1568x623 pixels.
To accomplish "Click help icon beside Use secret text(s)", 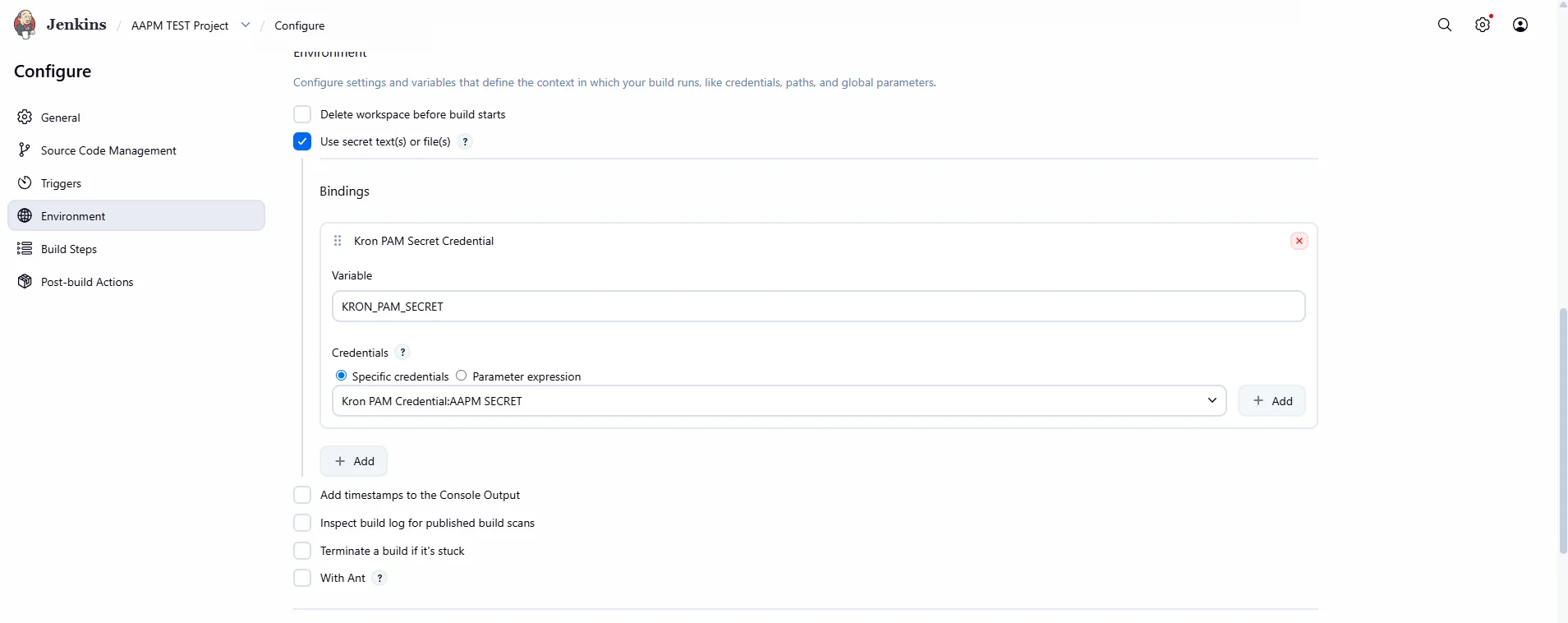I will coord(465,141).
